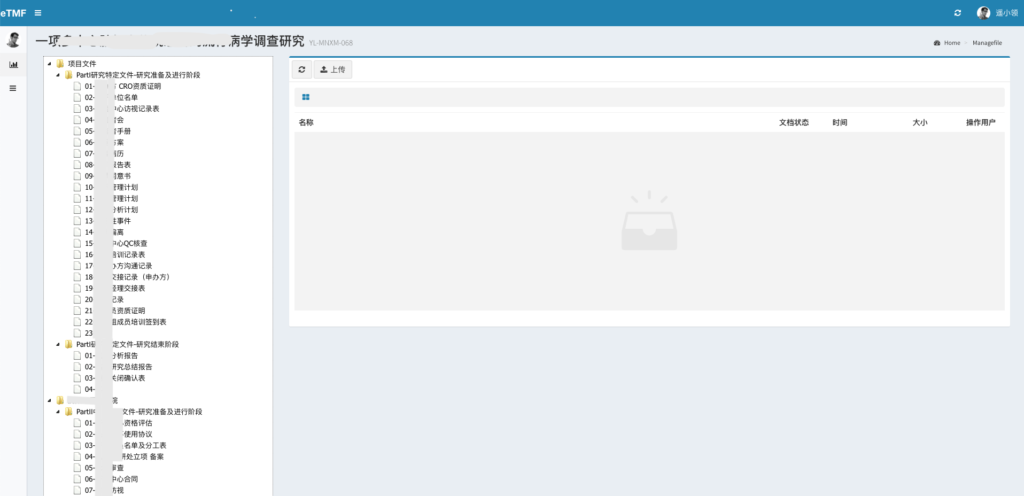Open the user avatar in header
This screenshot has width=1024, height=496.
point(983,13)
